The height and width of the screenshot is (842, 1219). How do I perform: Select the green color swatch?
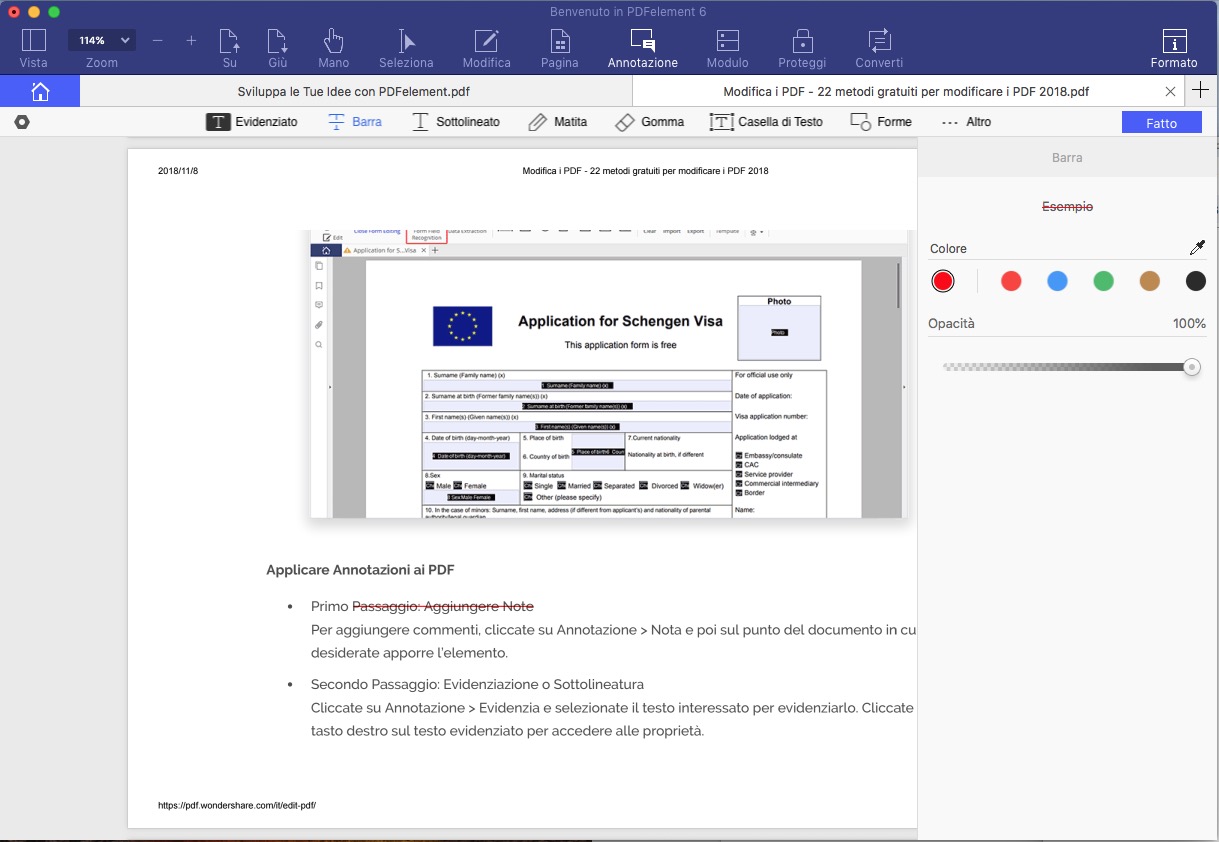click(1103, 281)
